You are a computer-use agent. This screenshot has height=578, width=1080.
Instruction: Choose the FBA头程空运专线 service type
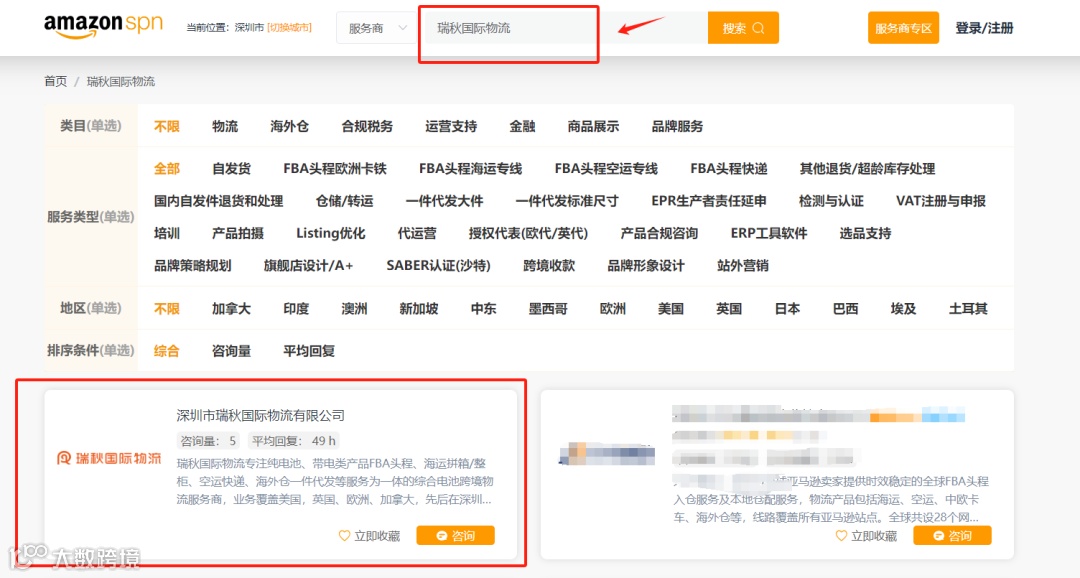606,168
